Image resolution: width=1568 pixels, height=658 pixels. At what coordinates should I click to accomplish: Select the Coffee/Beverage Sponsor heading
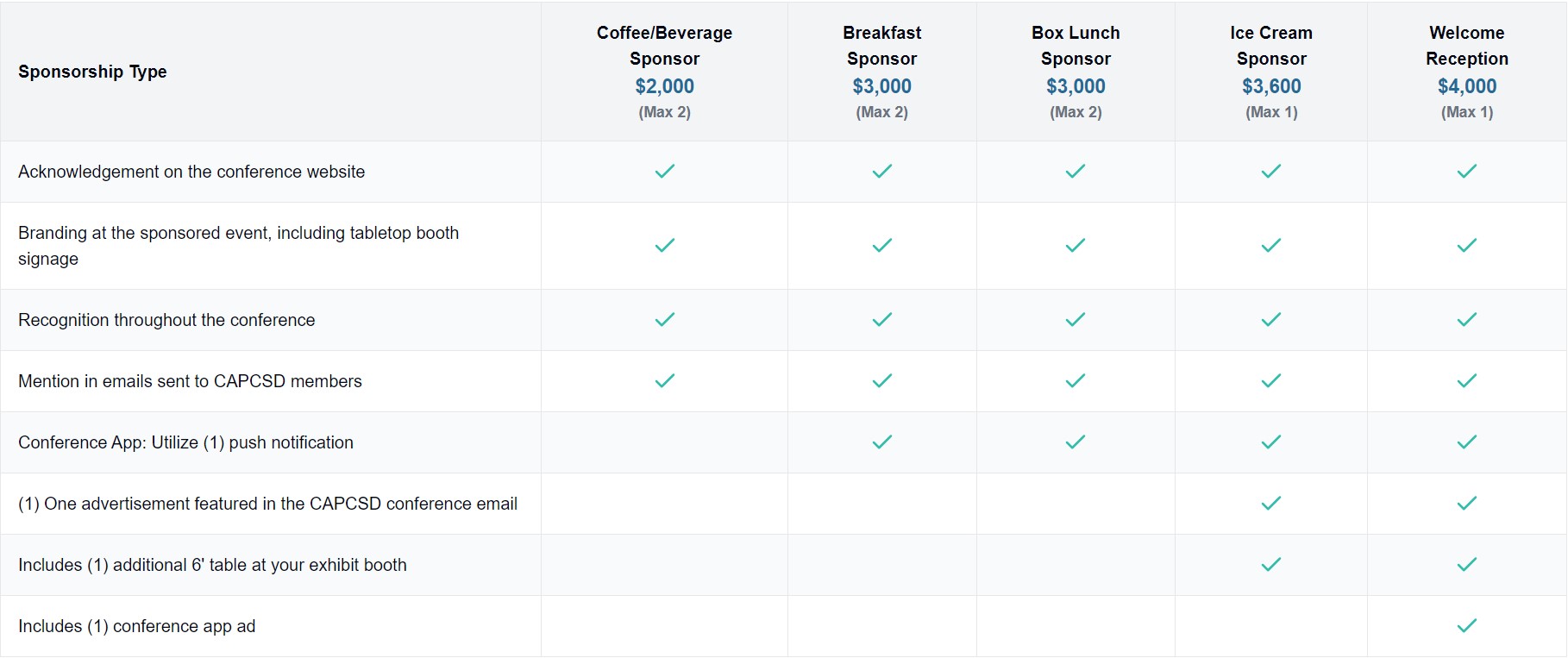(665, 46)
